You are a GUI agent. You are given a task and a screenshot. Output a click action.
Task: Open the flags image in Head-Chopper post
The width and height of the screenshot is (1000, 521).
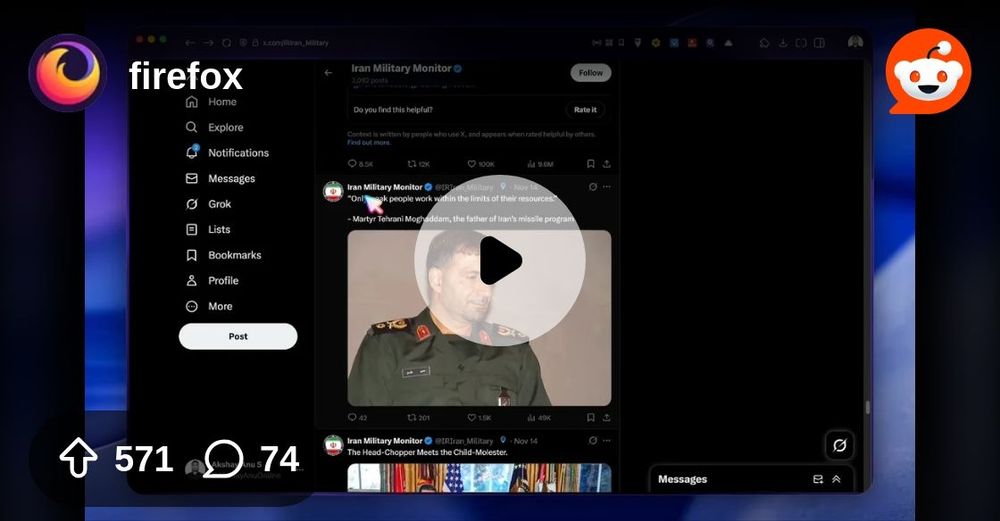[479, 478]
